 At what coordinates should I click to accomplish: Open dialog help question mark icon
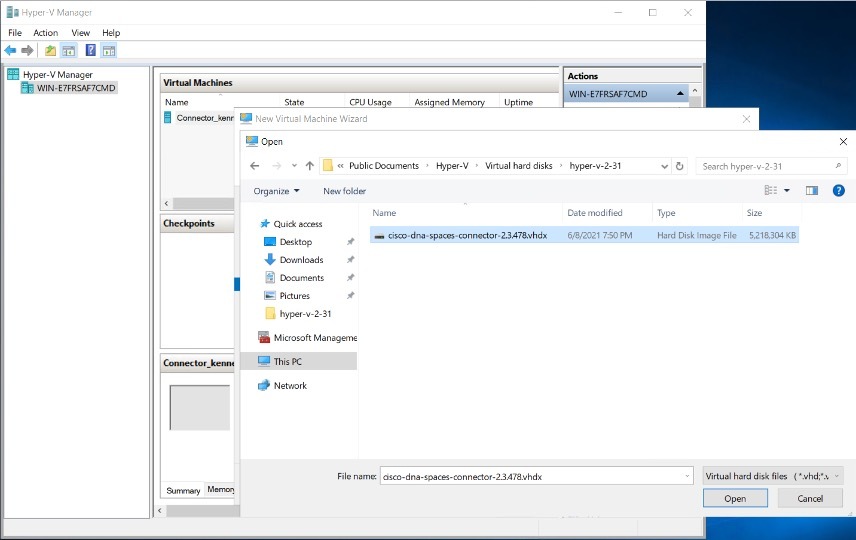click(839, 190)
